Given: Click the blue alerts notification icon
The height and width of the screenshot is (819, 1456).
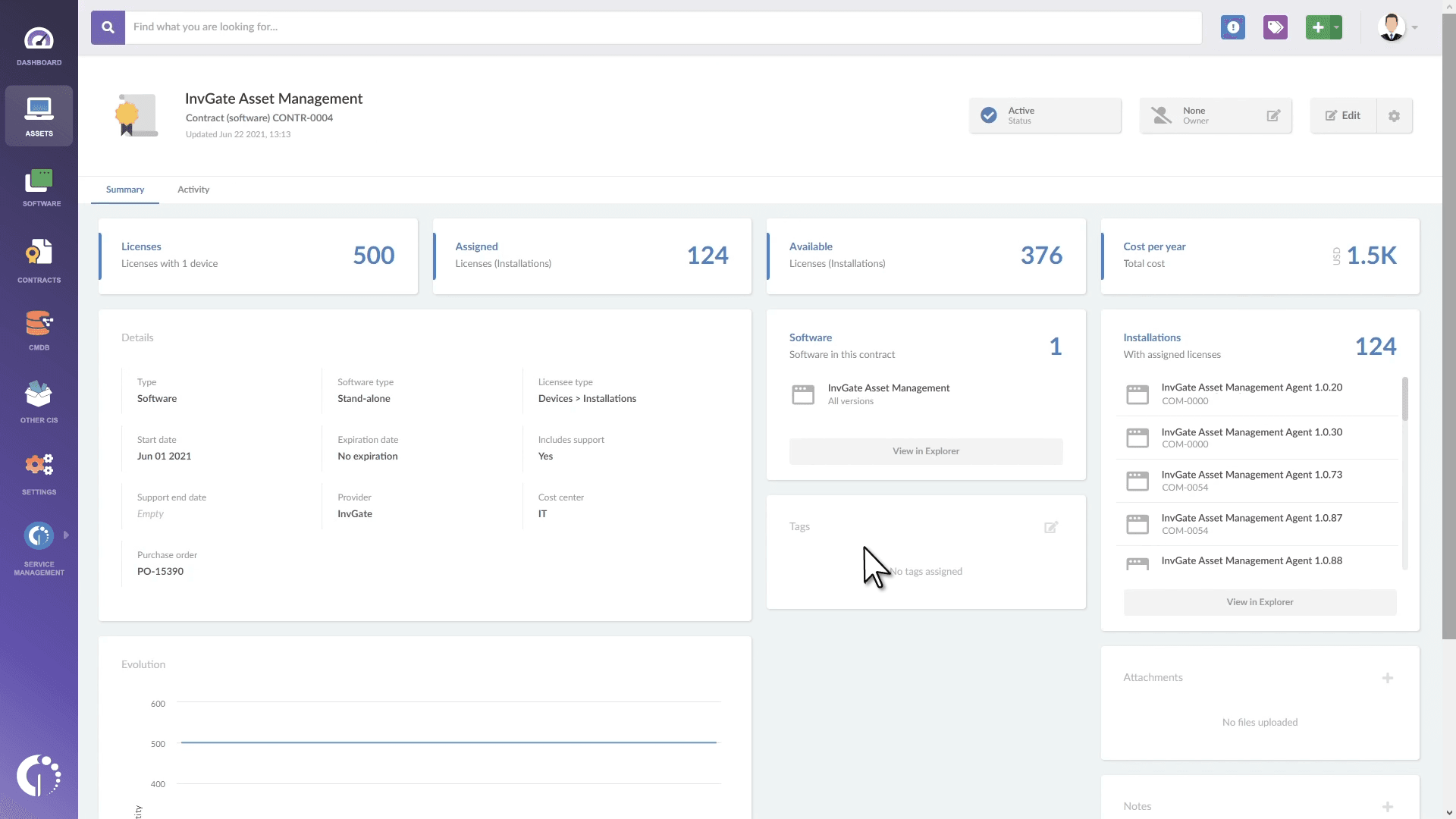Looking at the screenshot, I should point(1233,28).
